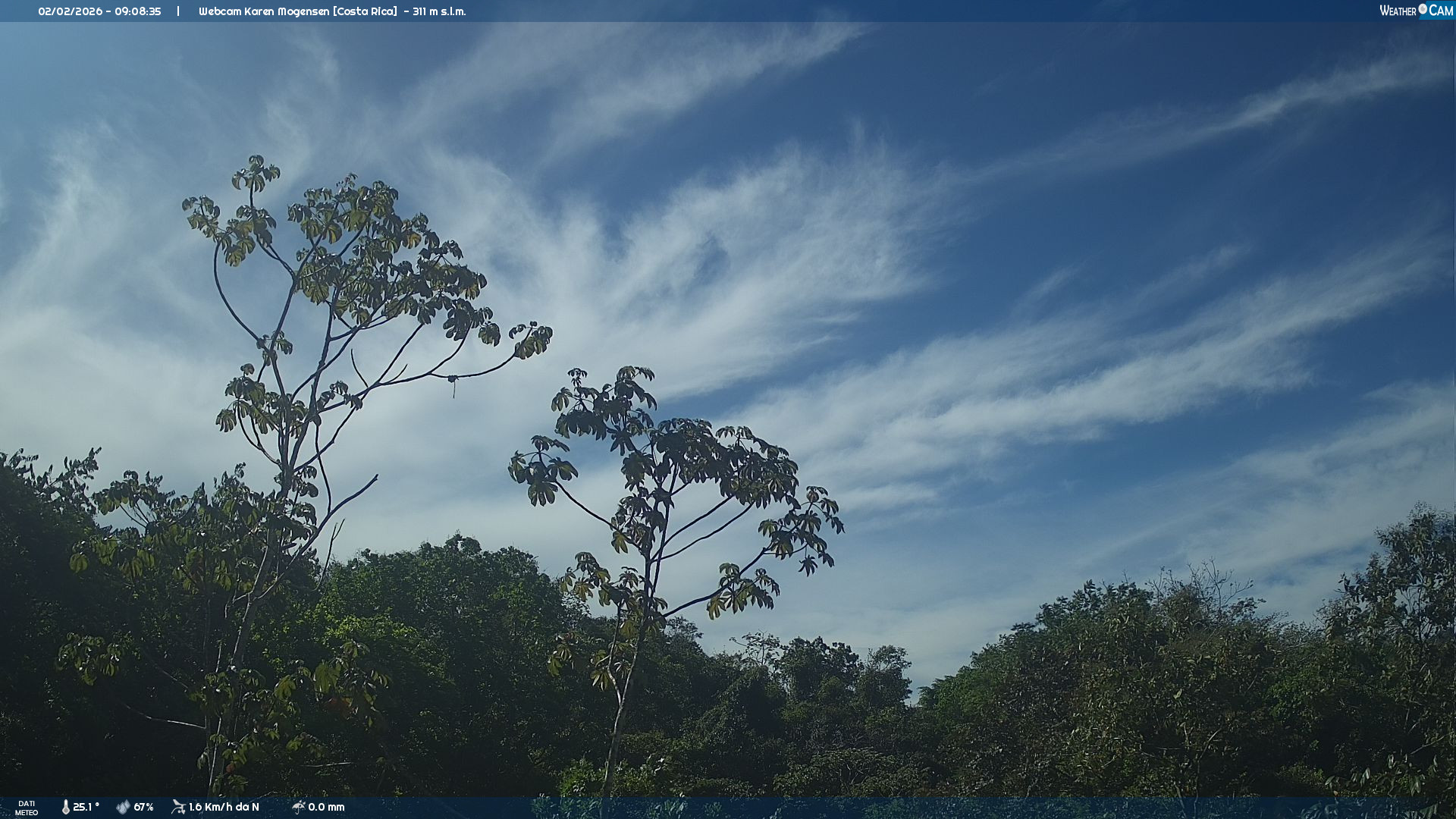Click the Webcam Karen Mogensen title
Image resolution: width=1456 pixels, height=819 pixels.
click(264, 11)
